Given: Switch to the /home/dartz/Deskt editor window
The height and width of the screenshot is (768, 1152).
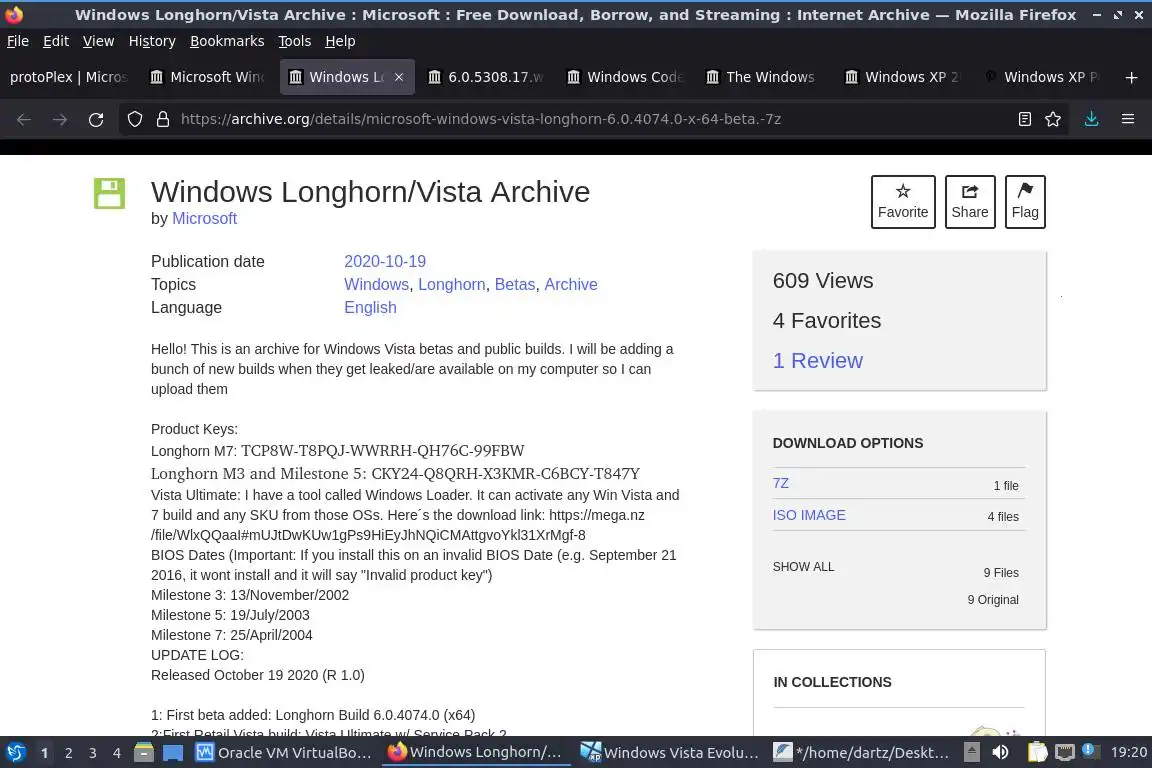Looking at the screenshot, I should pyautogui.click(x=863, y=753).
